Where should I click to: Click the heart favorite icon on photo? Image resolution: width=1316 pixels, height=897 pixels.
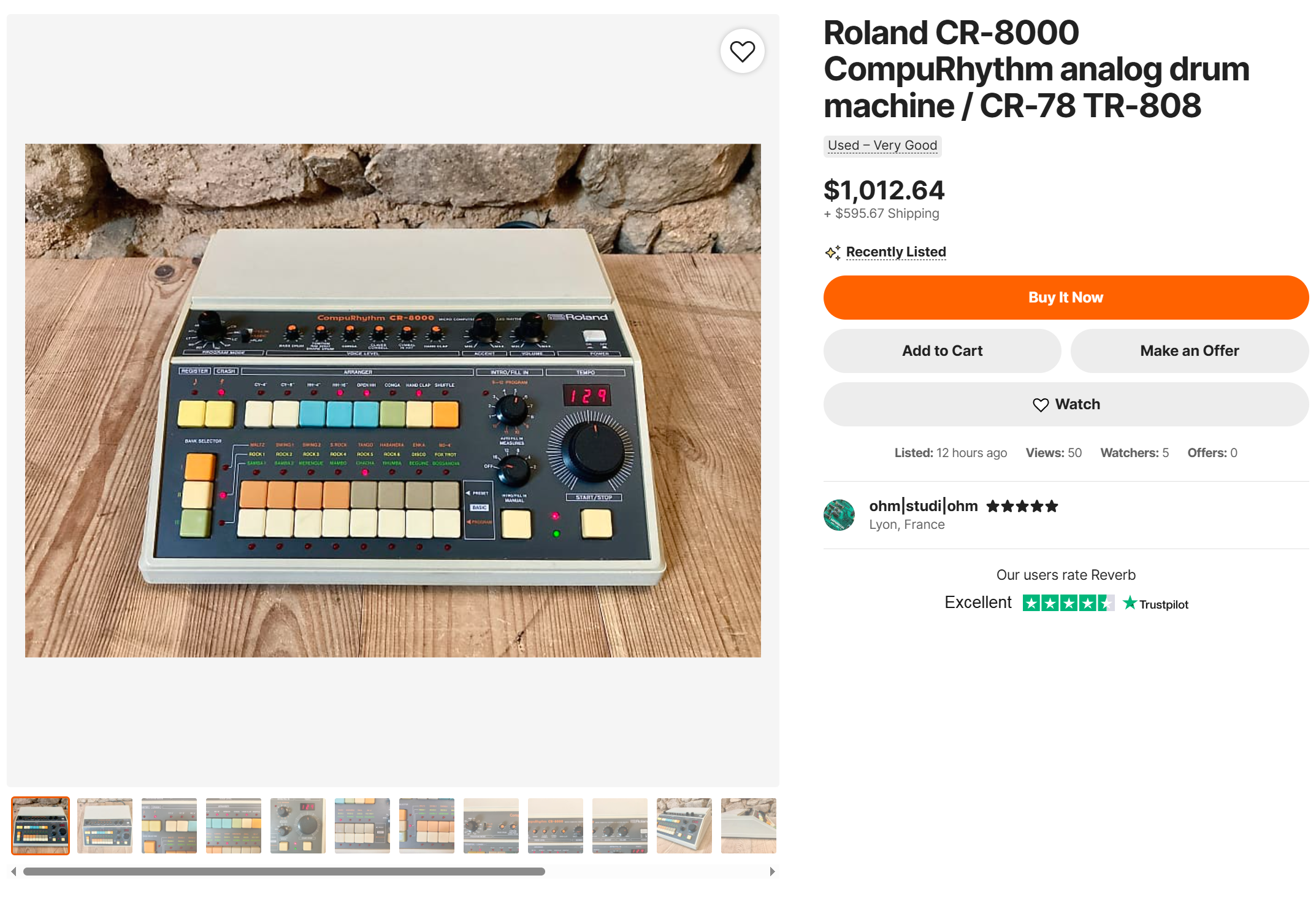742,51
